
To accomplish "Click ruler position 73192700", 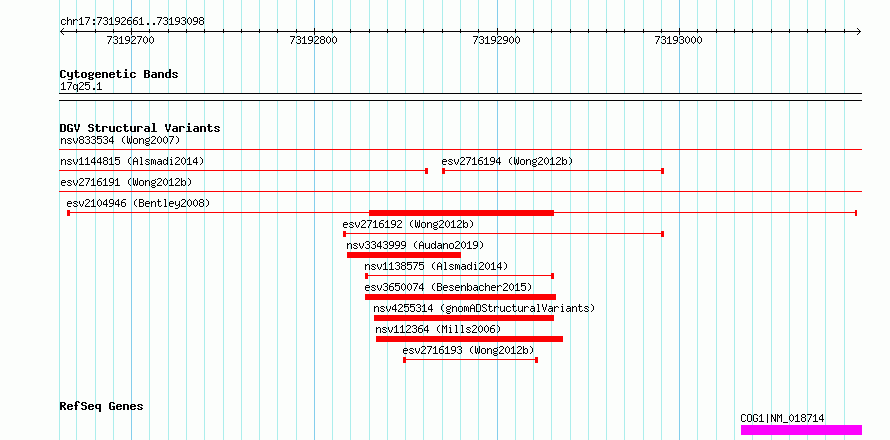I will (130, 40).
